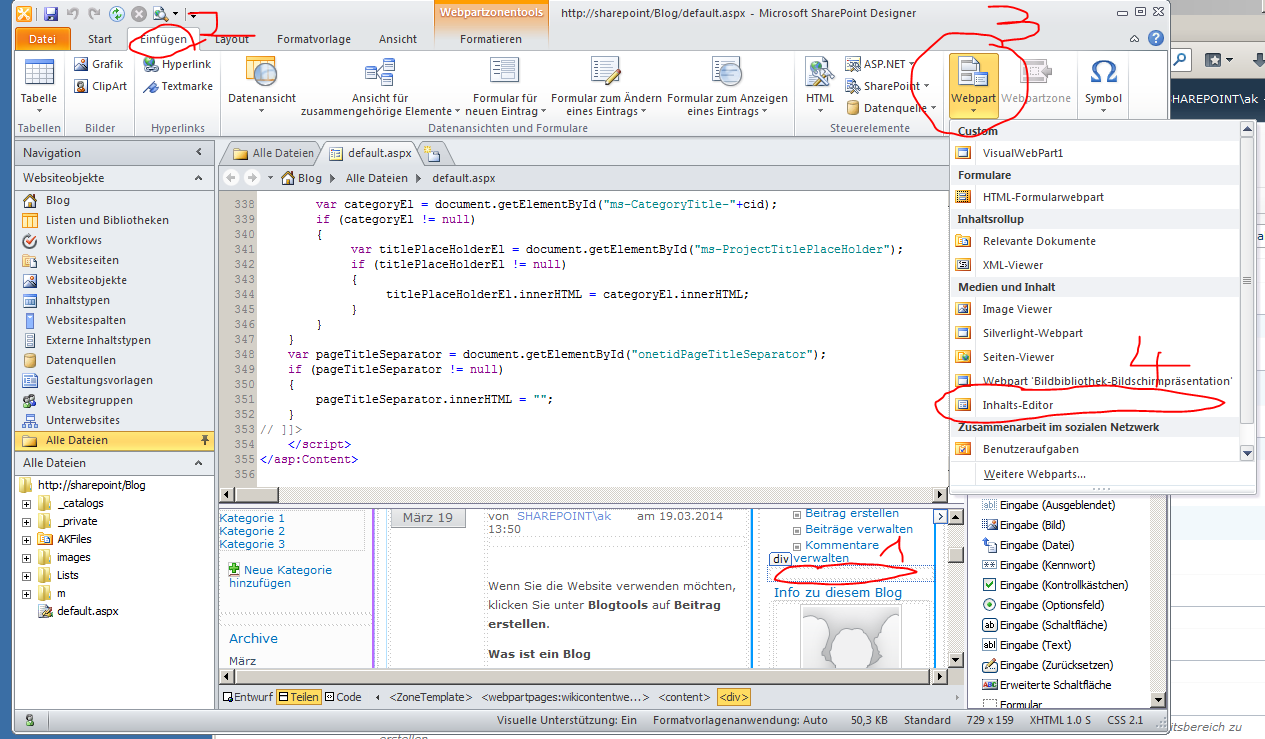Switch to the Start ribbon tab

pos(100,39)
